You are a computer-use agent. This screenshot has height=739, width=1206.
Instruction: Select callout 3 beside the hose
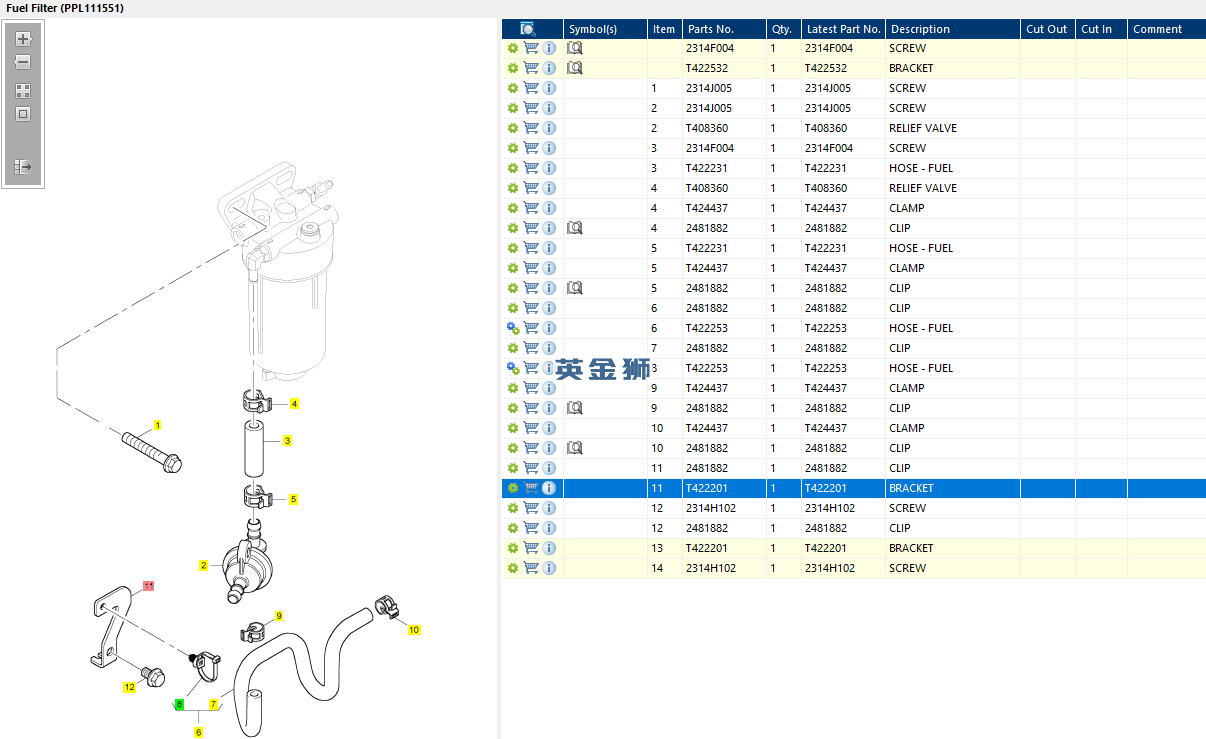point(287,440)
